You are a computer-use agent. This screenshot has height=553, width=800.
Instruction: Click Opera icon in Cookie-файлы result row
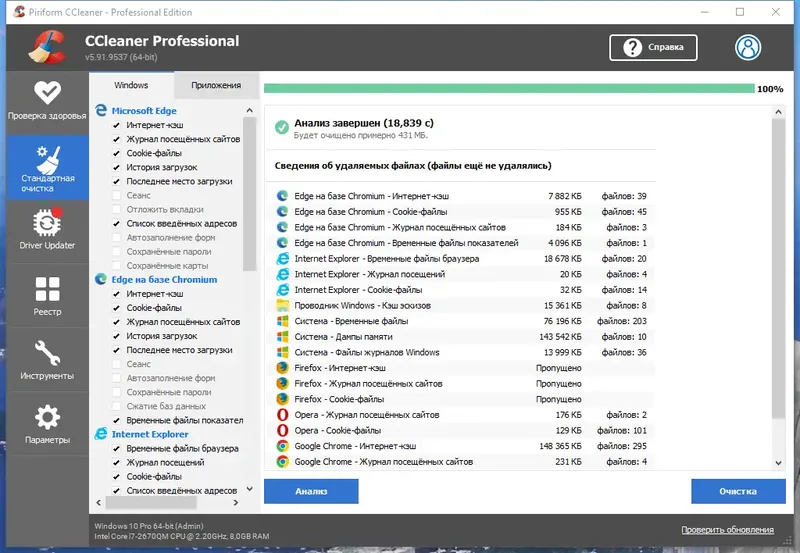click(282, 431)
